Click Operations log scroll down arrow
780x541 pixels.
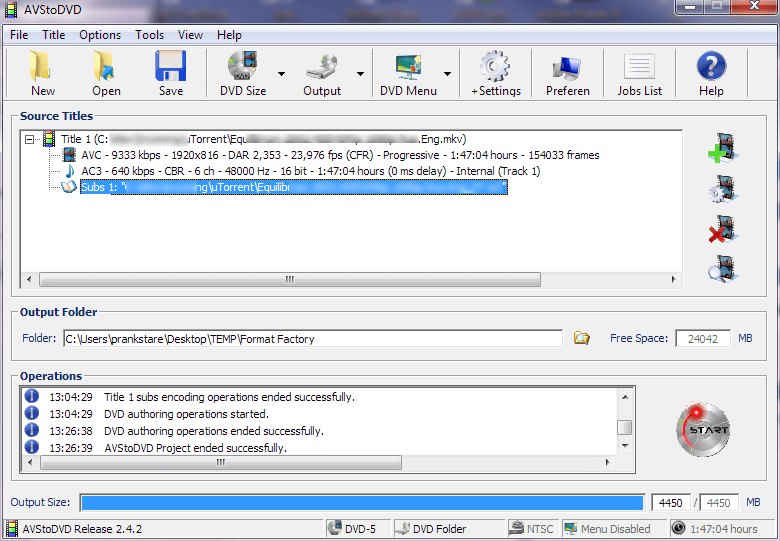(625, 446)
